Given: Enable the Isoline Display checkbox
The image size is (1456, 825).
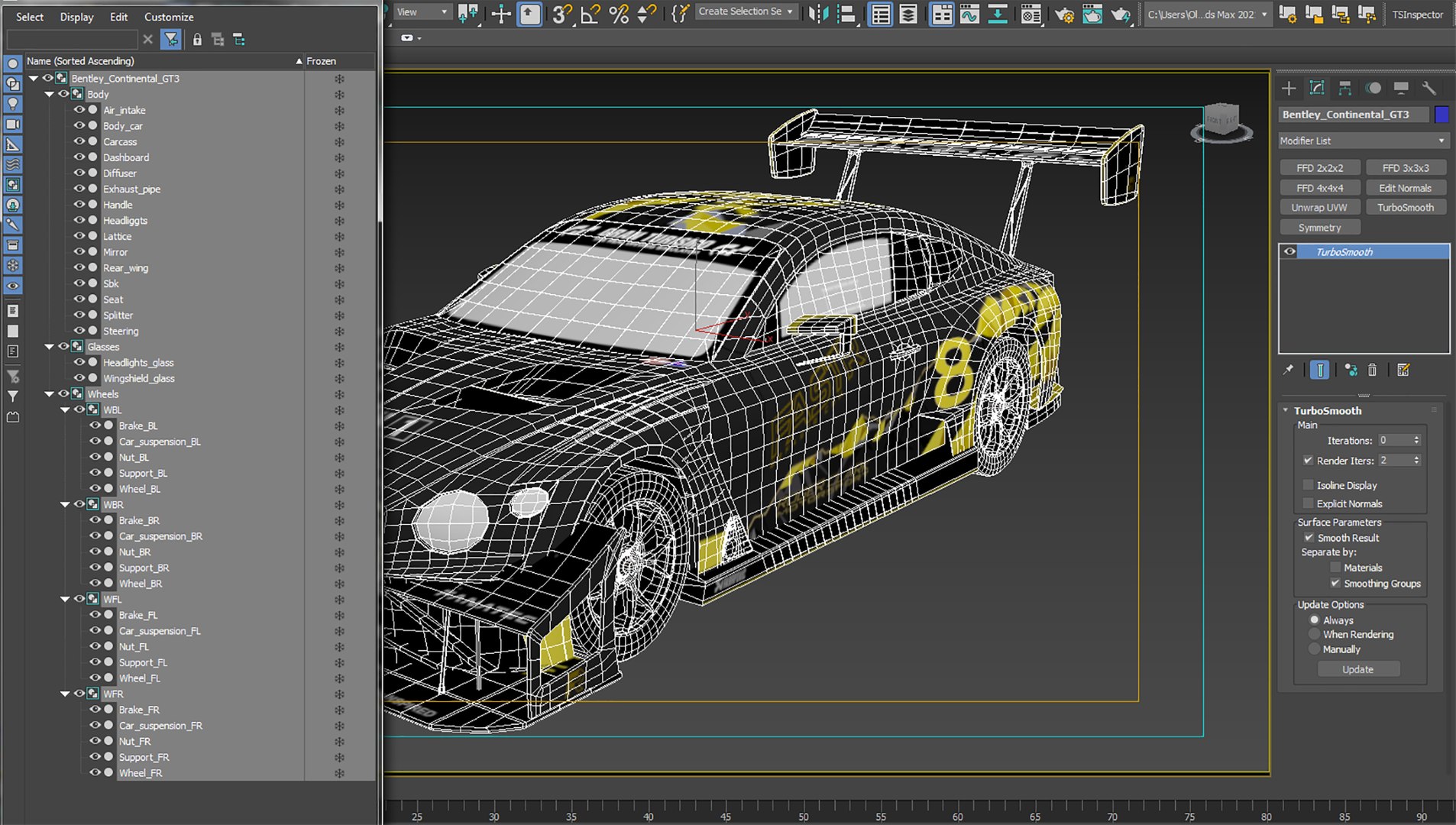Looking at the screenshot, I should click(x=1308, y=485).
